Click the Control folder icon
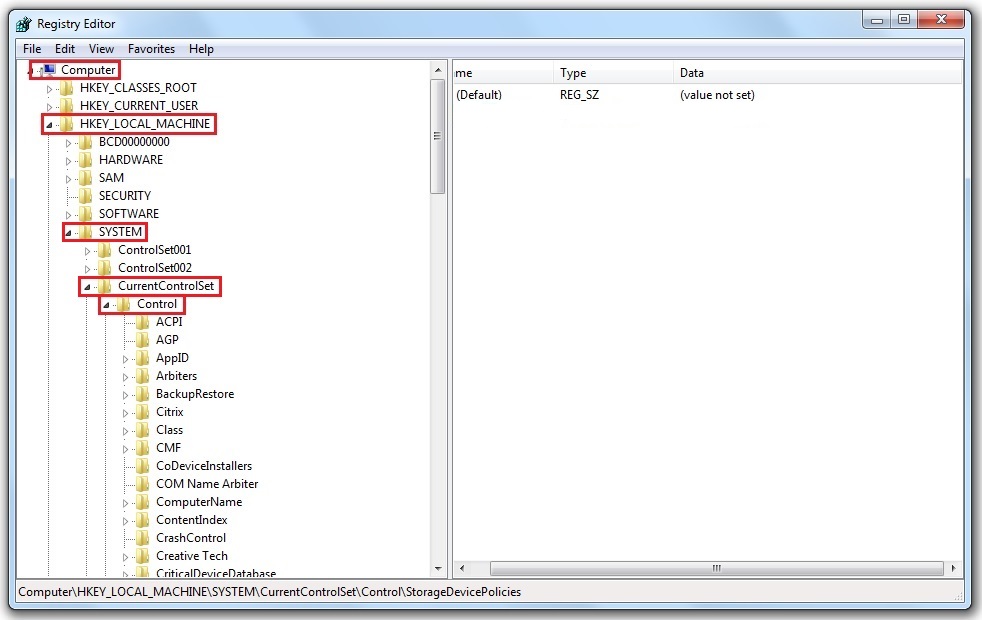The image size is (982, 620). point(124,304)
